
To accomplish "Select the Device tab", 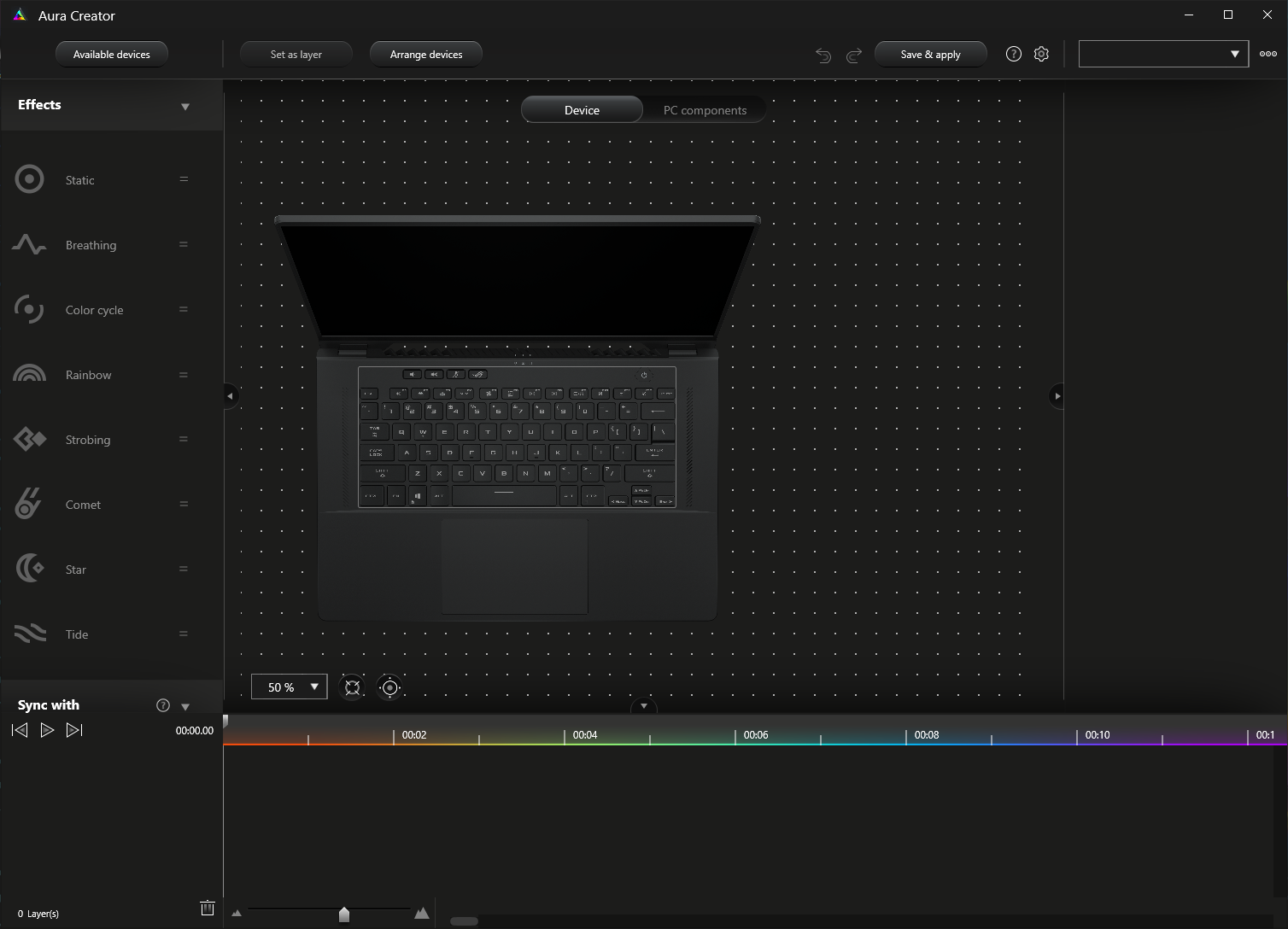I will pos(582,110).
